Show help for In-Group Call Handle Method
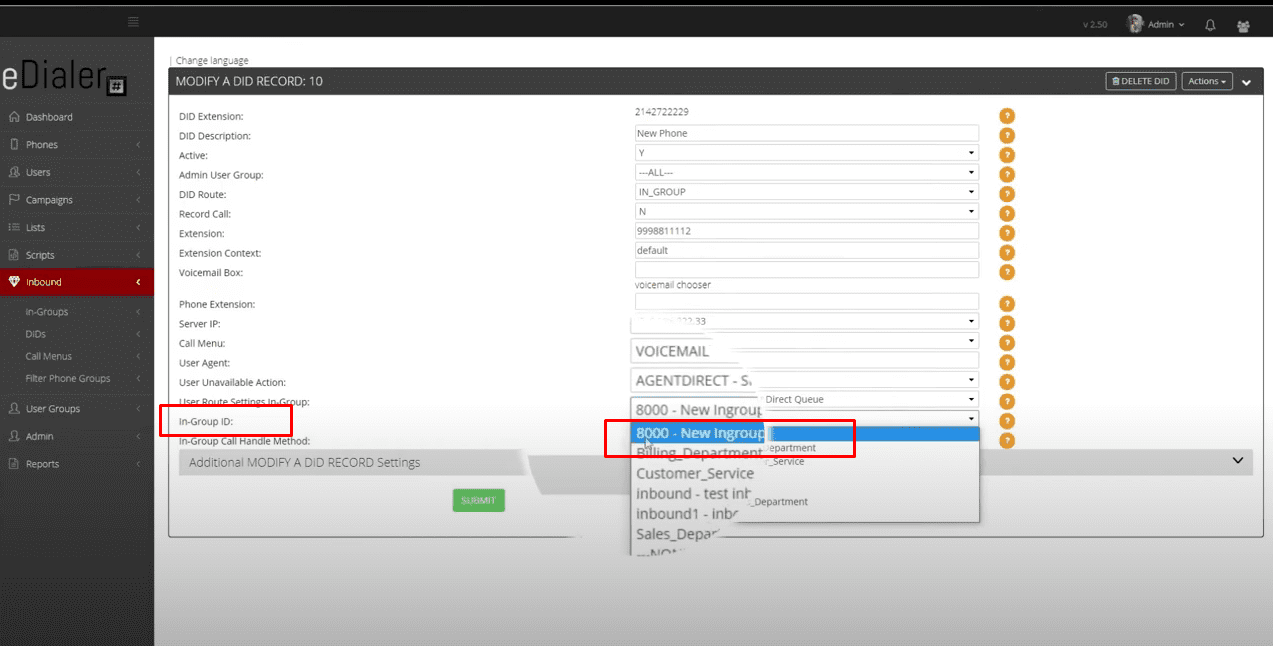 (1007, 441)
